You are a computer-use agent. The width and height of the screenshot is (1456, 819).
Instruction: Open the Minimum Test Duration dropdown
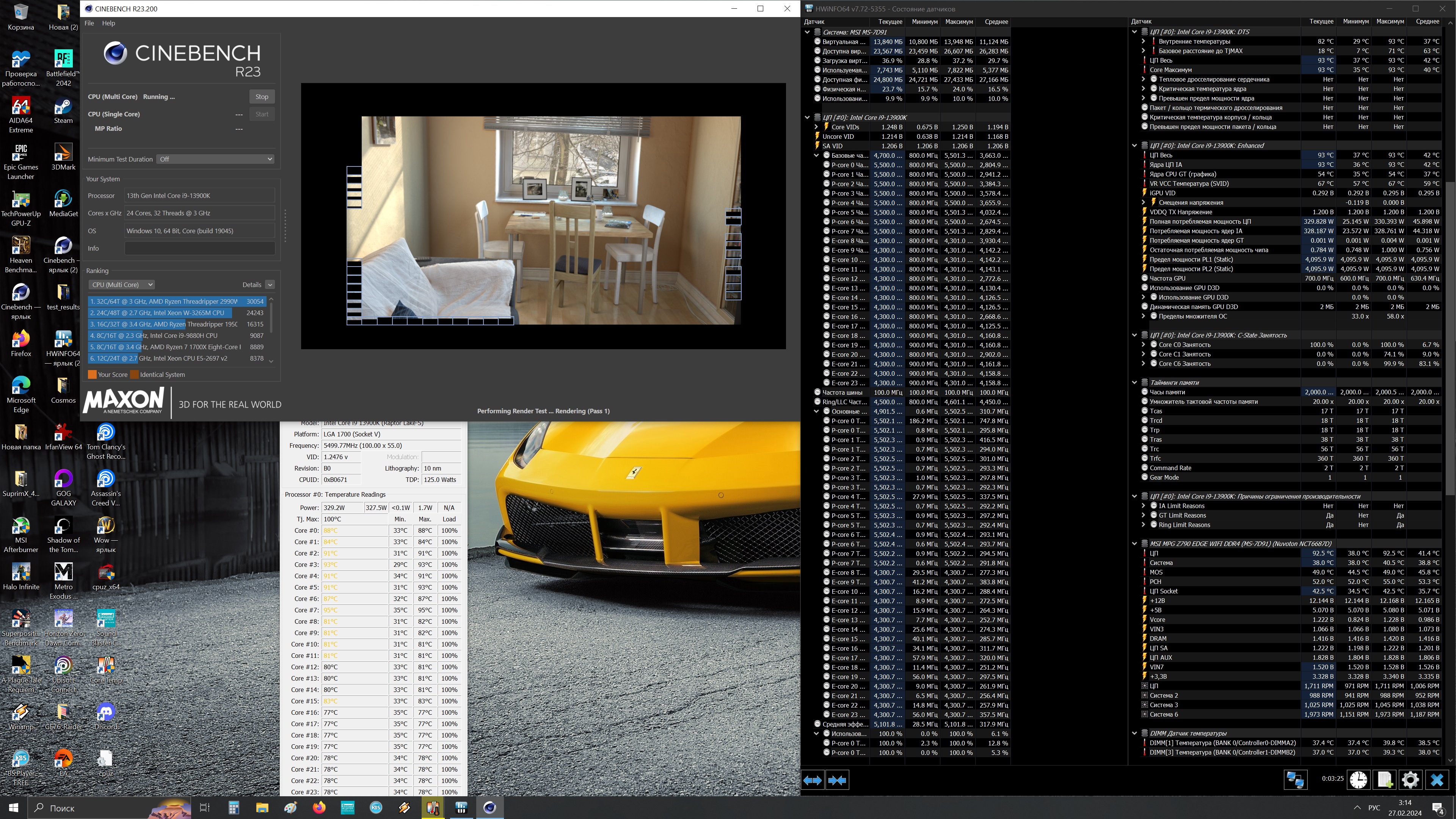coord(215,159)
